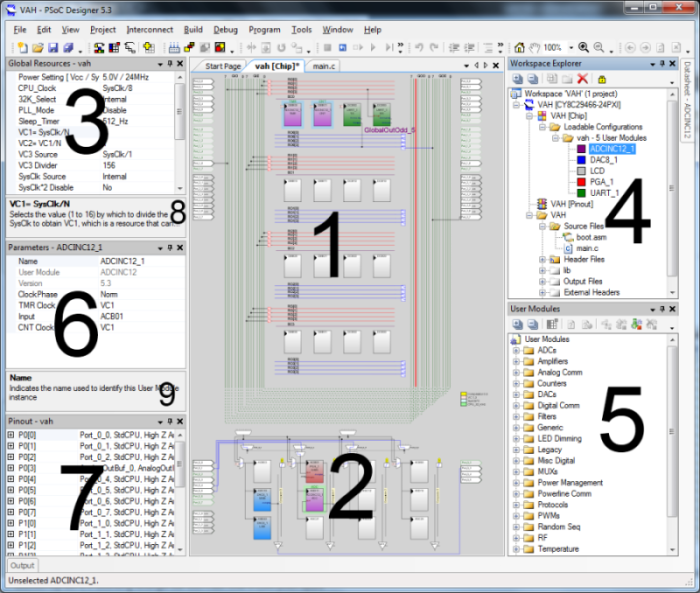The image size is (700, 593).
Task: Open the Debug menu
Action: tap(225, 29)
